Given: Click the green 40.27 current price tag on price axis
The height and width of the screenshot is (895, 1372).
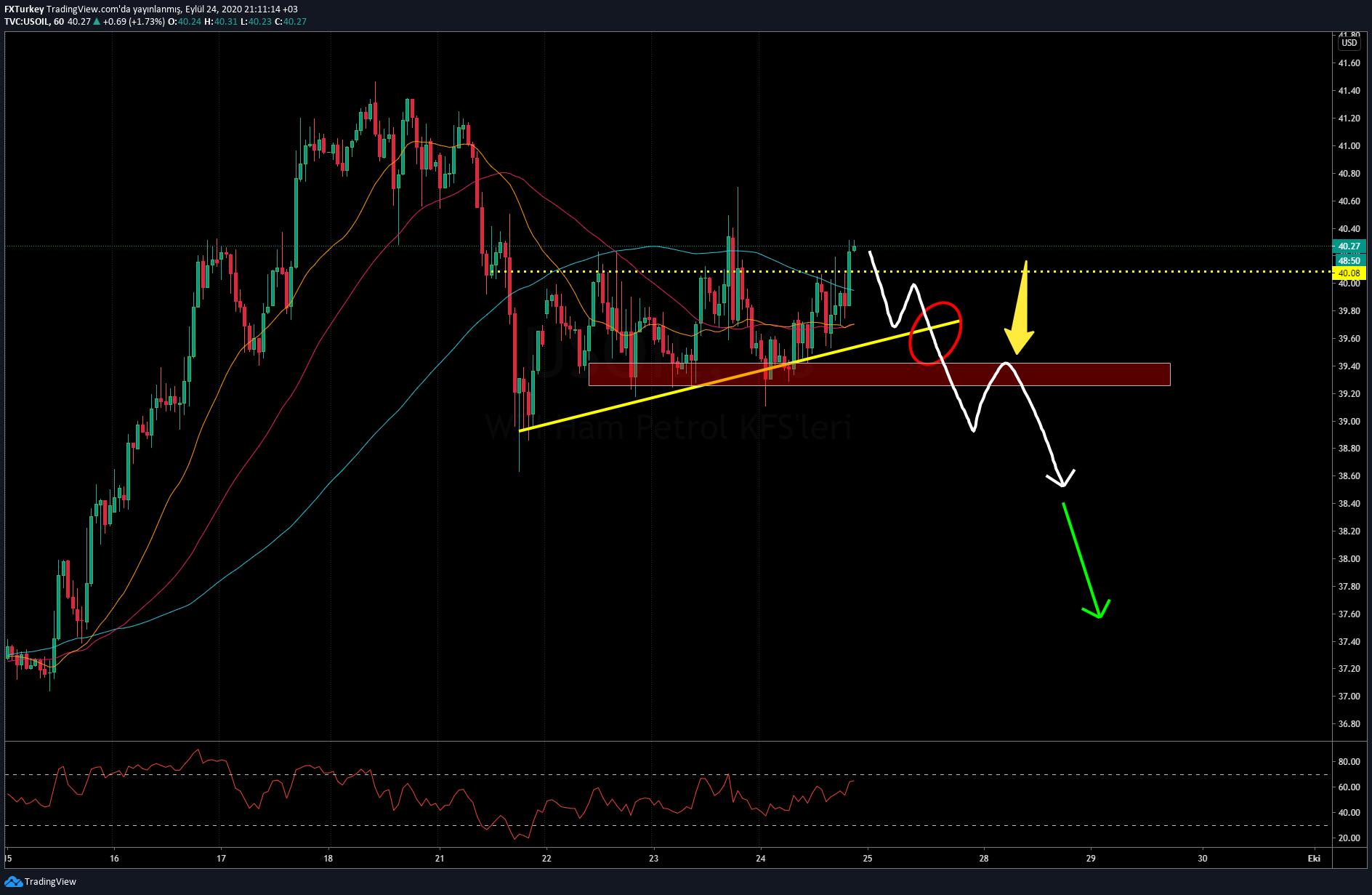Looking at the screenshot, I should [x=1349, y=246].
